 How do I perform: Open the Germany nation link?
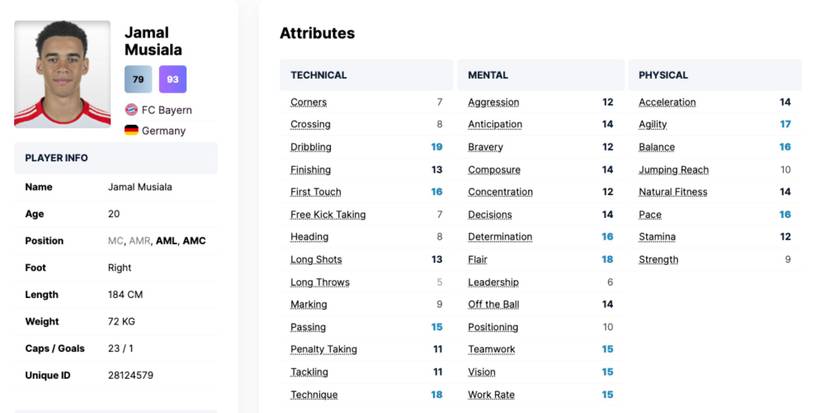coord(163,131)
